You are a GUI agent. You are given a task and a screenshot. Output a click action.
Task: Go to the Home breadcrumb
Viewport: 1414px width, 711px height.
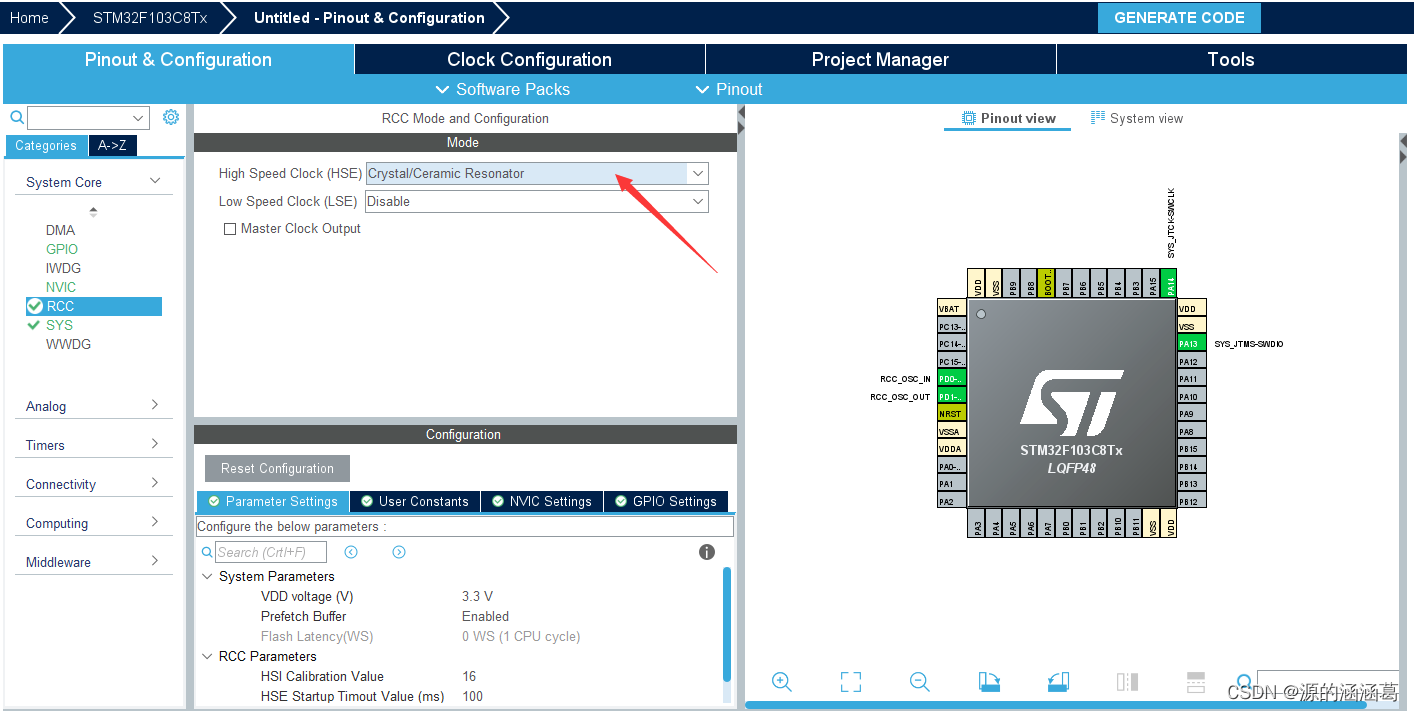click(29, 18)
